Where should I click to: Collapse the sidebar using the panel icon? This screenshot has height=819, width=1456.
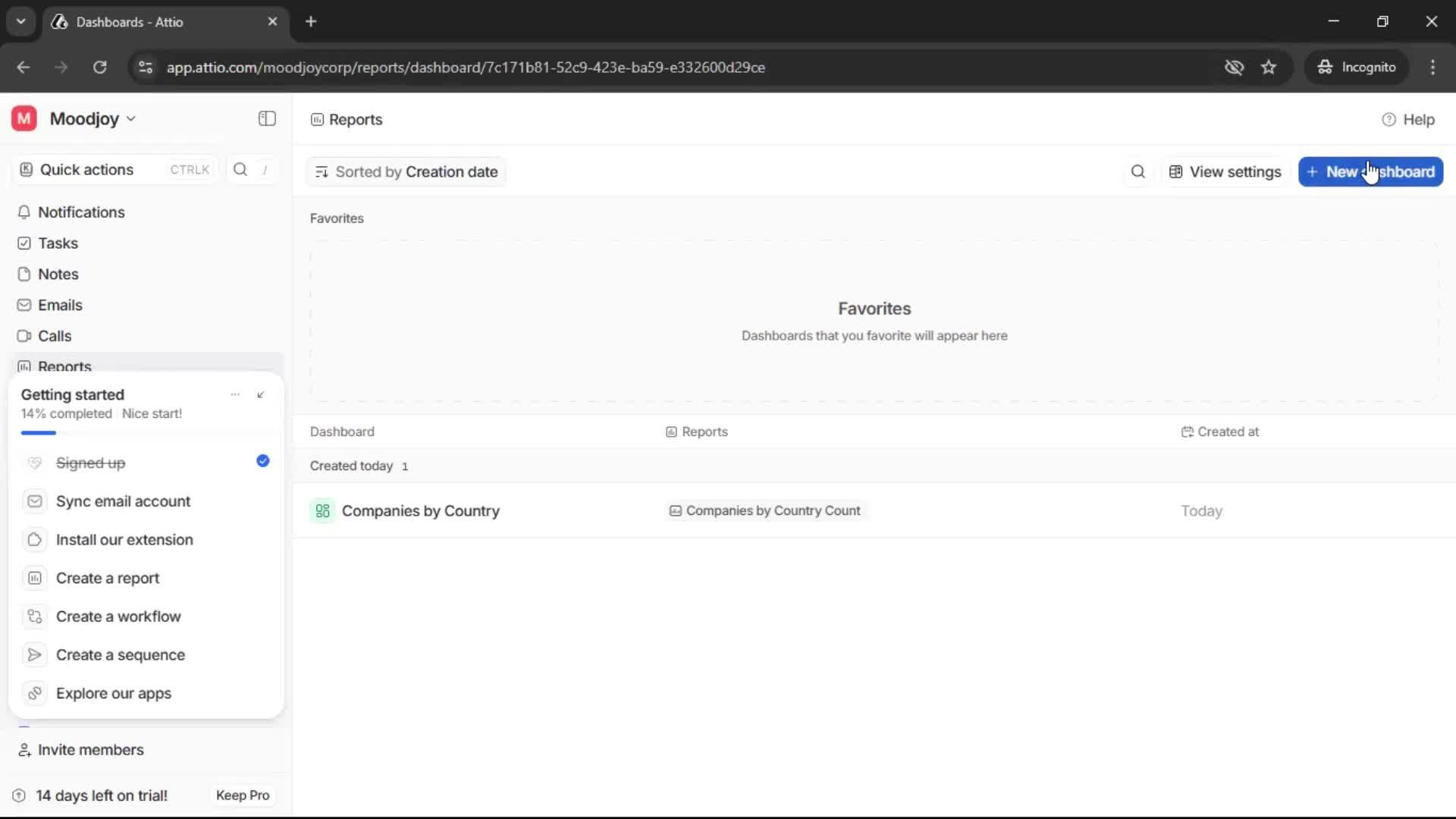coord(266,118)
